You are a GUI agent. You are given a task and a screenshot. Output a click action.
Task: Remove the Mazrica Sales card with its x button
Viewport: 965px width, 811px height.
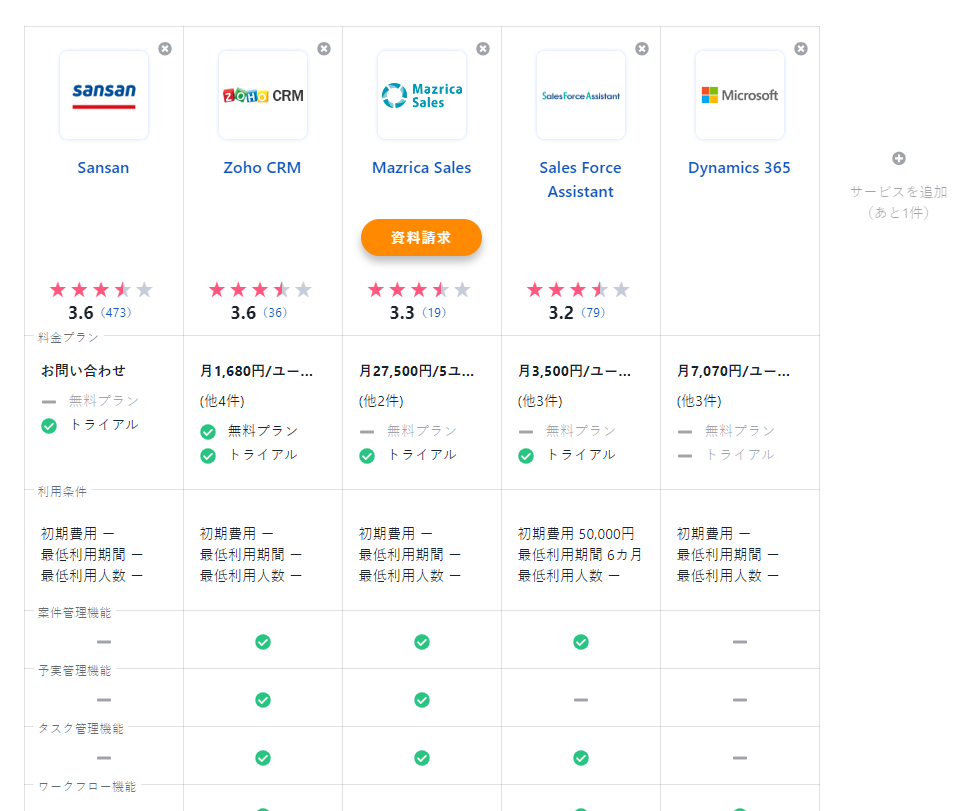tap(483, 48)
